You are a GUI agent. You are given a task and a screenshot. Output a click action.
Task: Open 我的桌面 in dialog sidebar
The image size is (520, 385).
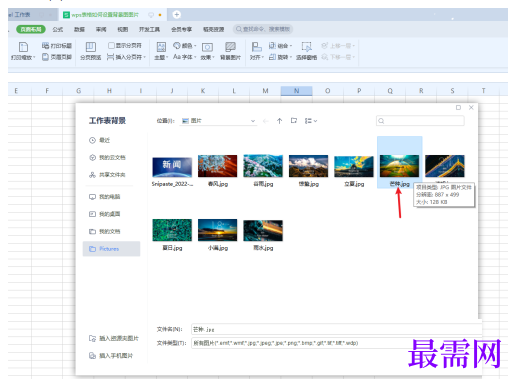(105, 214)
